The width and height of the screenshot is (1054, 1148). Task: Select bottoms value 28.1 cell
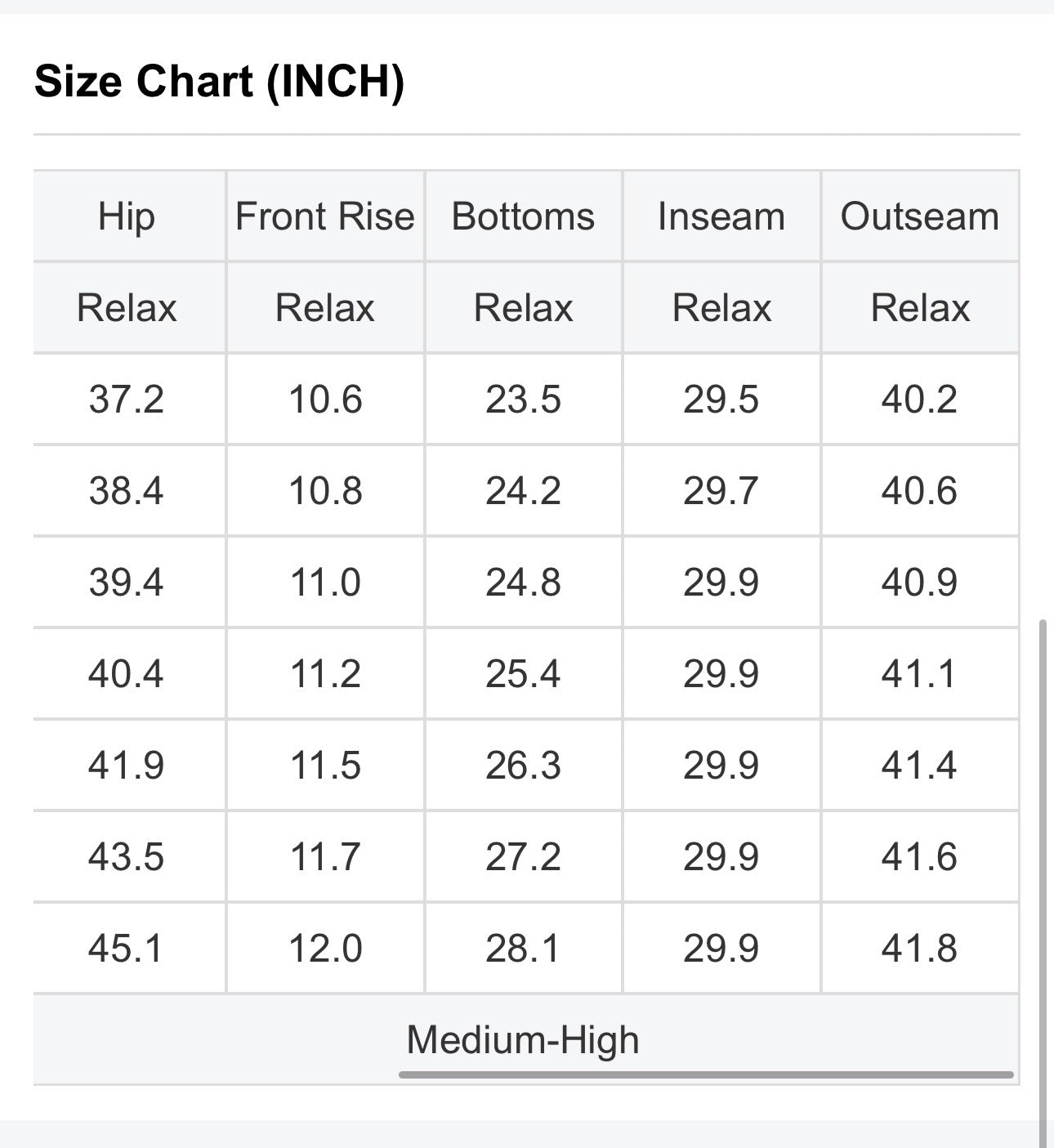(524, 949)
